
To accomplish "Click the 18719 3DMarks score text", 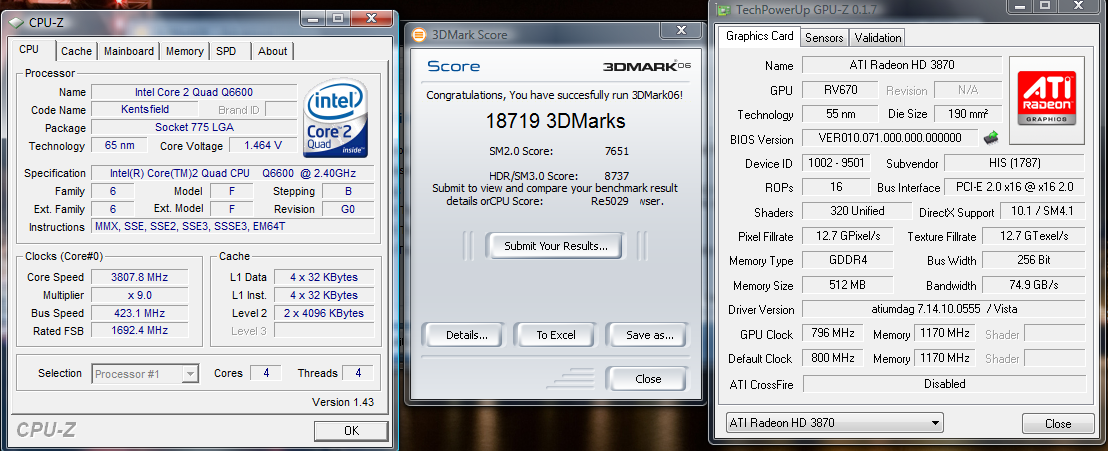I will pos(555,121).
